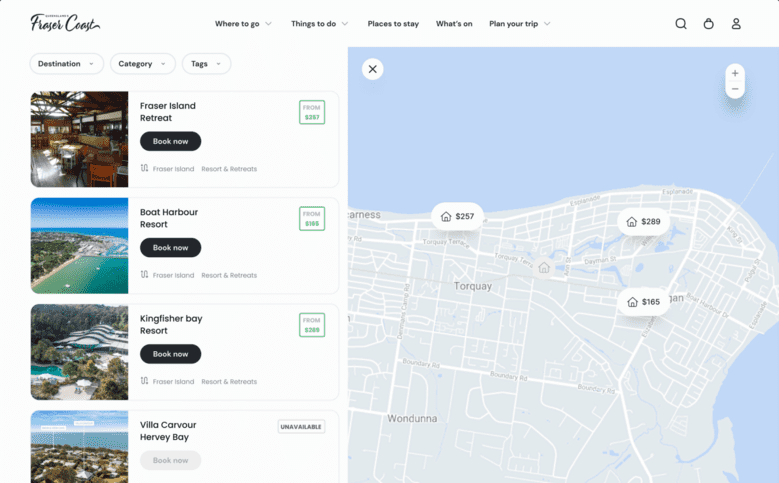The height and width of the screenshot is (483, 779).
Task: Expand the Where to go menu
Action: pos(243,23)
